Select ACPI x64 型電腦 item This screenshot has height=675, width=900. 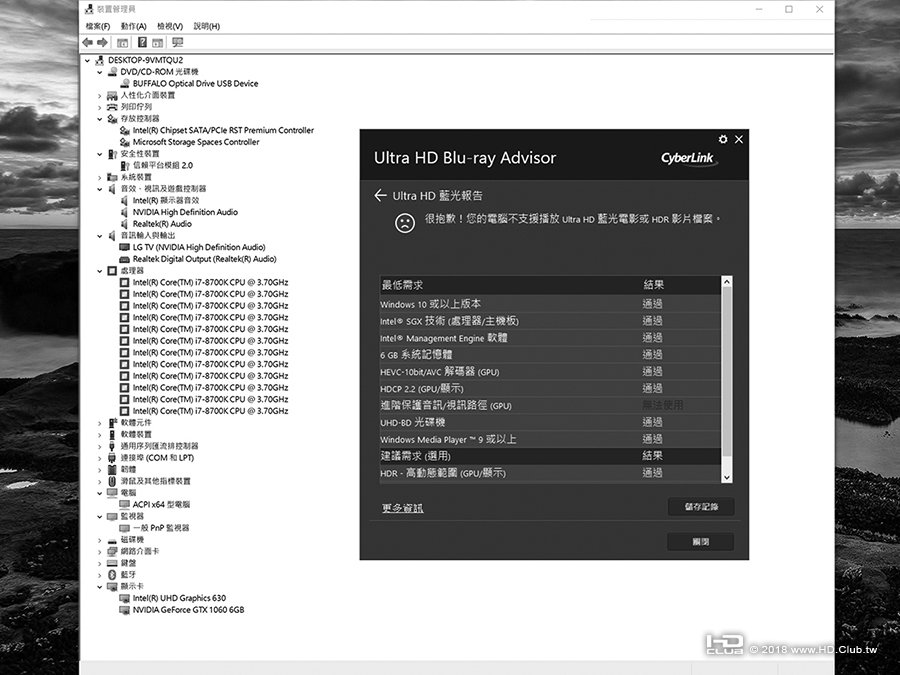tap(161, 505)
